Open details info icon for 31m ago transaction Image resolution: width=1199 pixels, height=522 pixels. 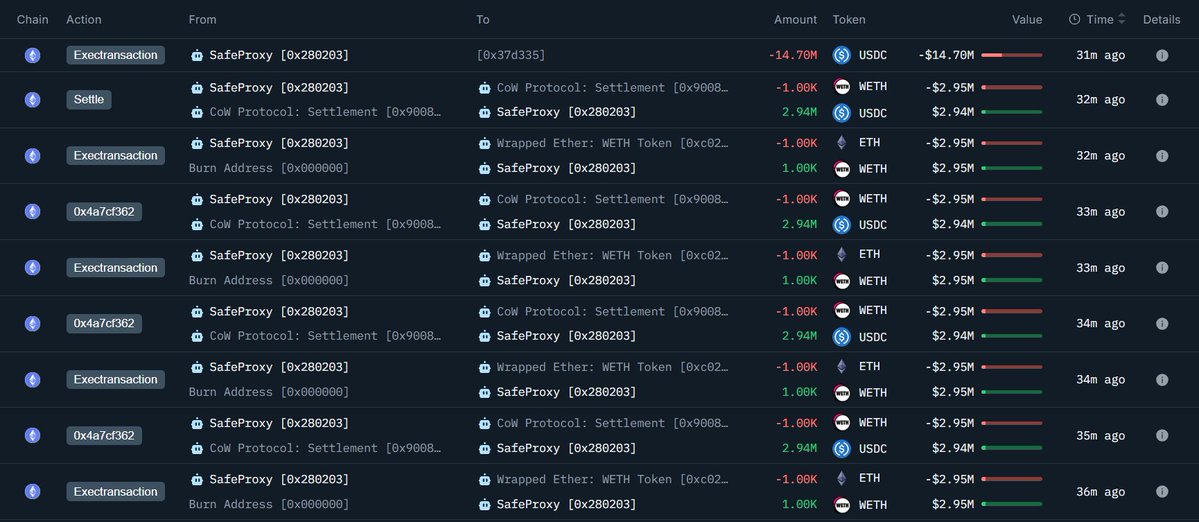pyautogui.click(x=1162, y=56)
